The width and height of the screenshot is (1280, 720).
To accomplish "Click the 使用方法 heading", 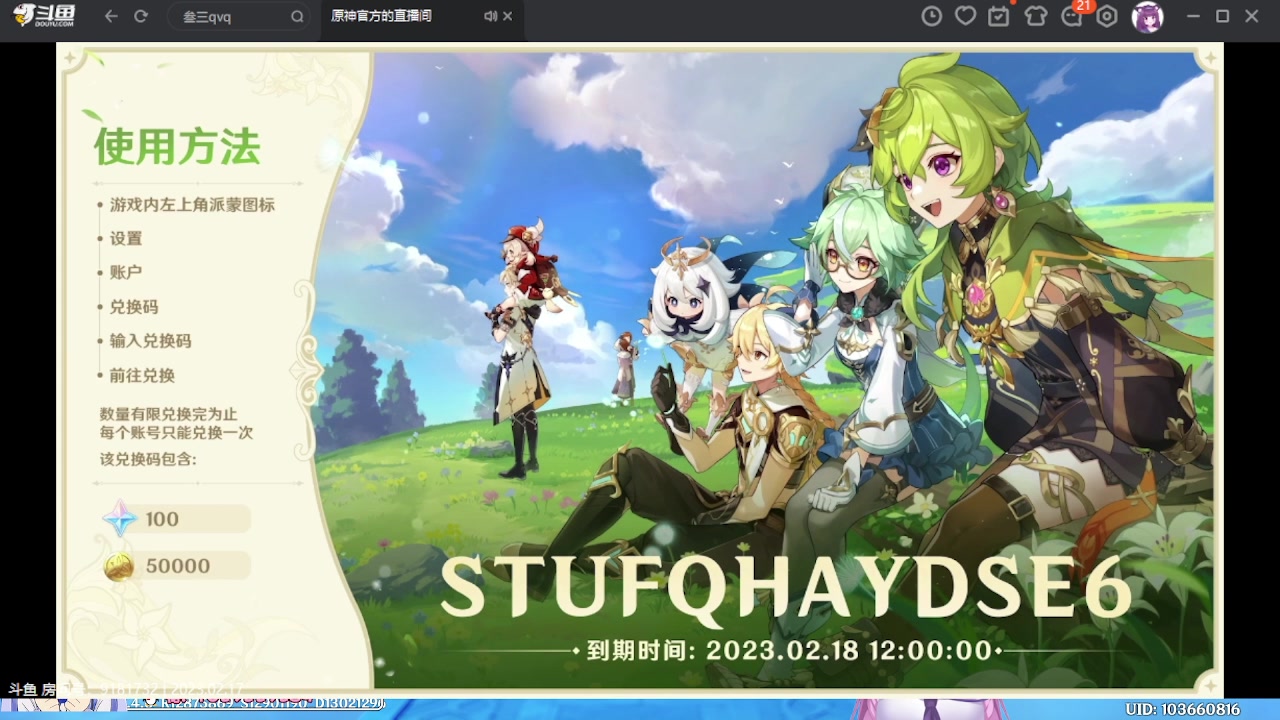I will tap(177, 147).
